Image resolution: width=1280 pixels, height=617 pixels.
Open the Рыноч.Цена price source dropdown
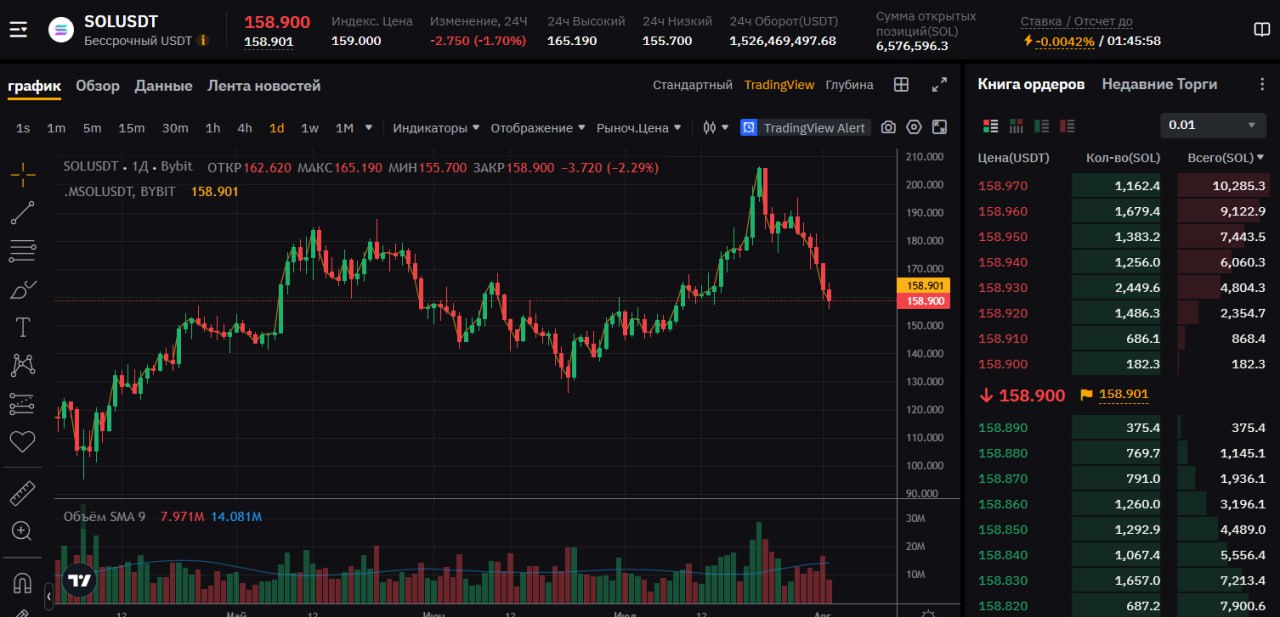pyautogui.click(x=639, y=128)
